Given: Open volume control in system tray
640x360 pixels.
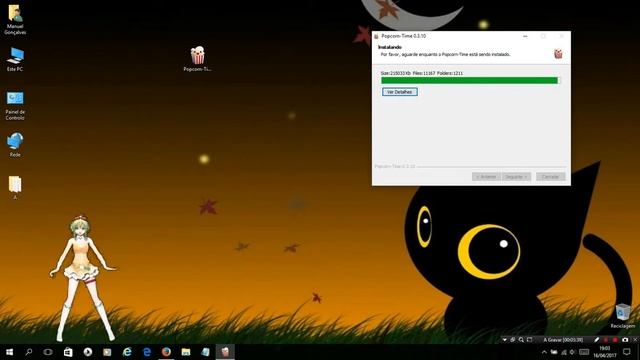Looking at the screenshot, I should [573, 352].
